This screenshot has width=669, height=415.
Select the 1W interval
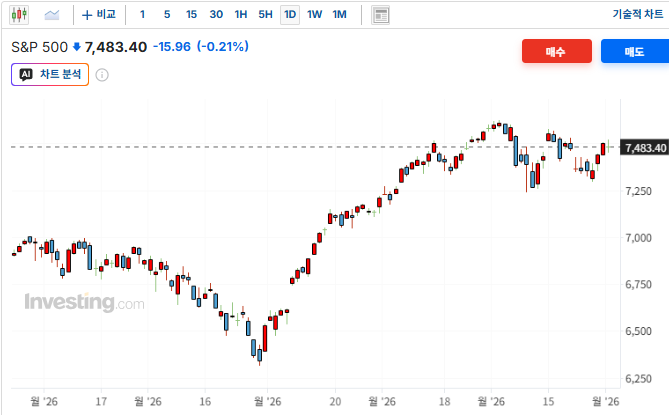pos(314,15)
